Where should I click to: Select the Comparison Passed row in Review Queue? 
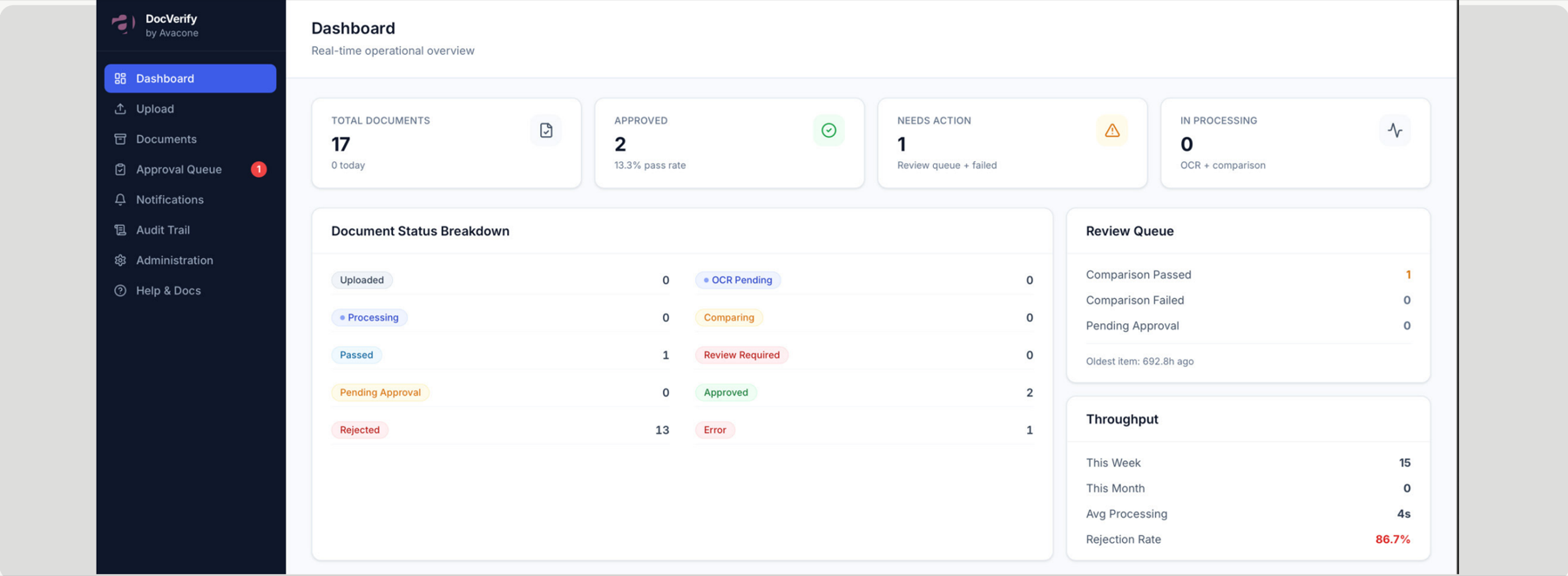[1248, 274]
